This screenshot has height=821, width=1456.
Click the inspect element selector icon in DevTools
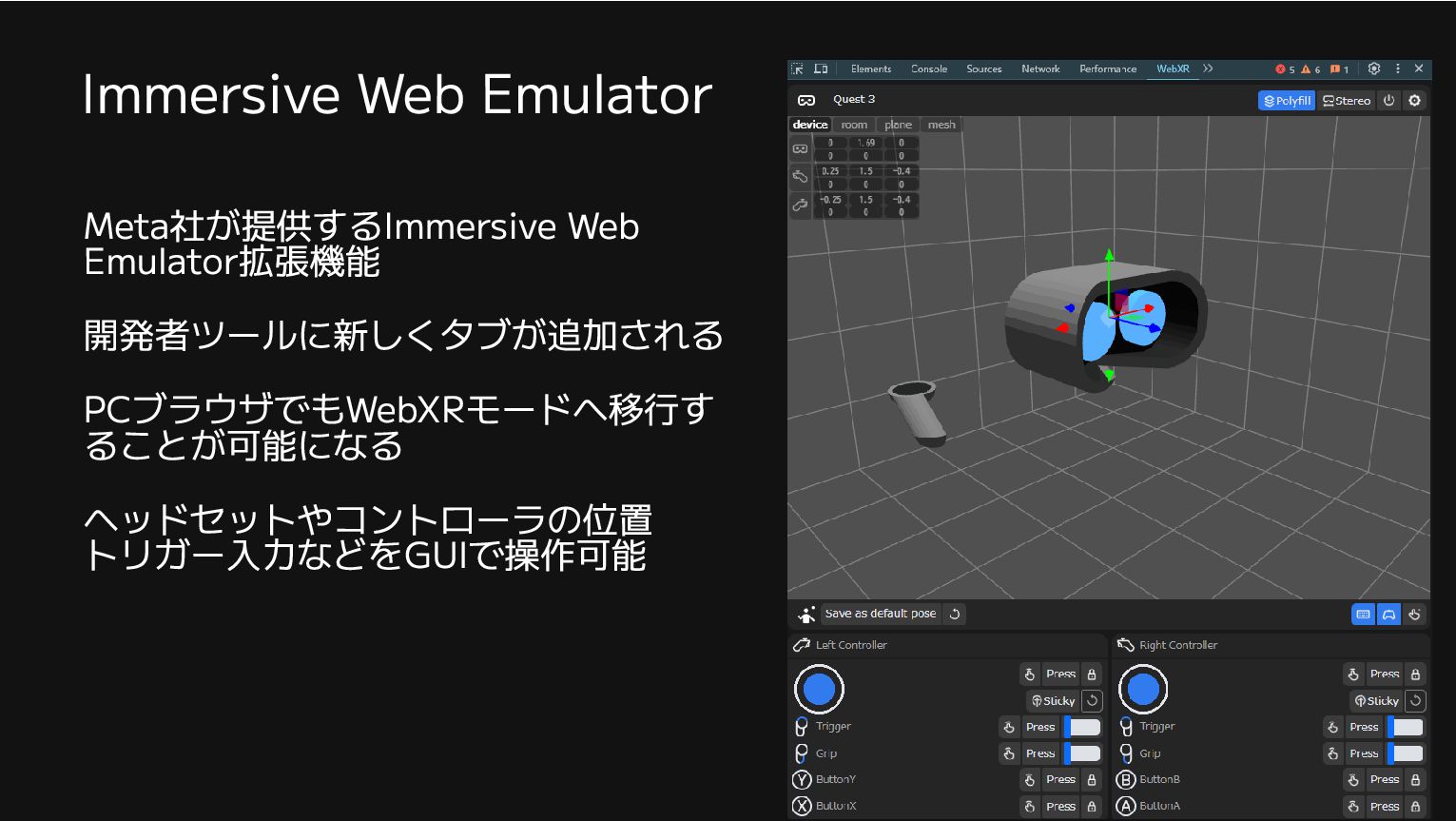pyautogui.click(x=798, y=68)
